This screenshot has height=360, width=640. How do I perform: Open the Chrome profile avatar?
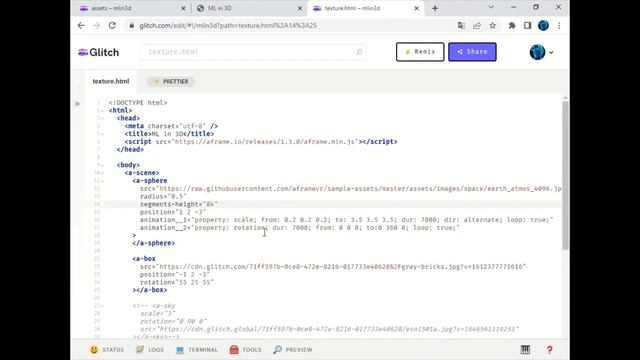[x=543, y=25]
